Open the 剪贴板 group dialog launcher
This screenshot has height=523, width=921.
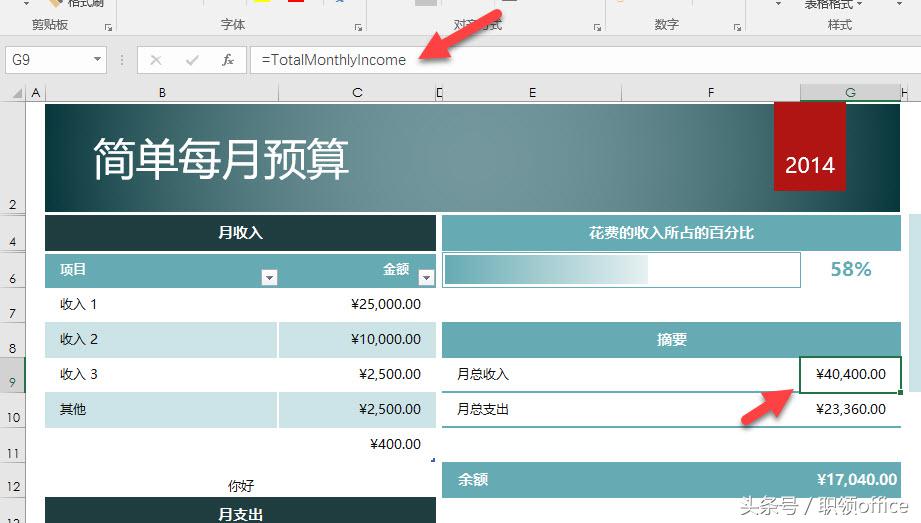pos(108,27)
